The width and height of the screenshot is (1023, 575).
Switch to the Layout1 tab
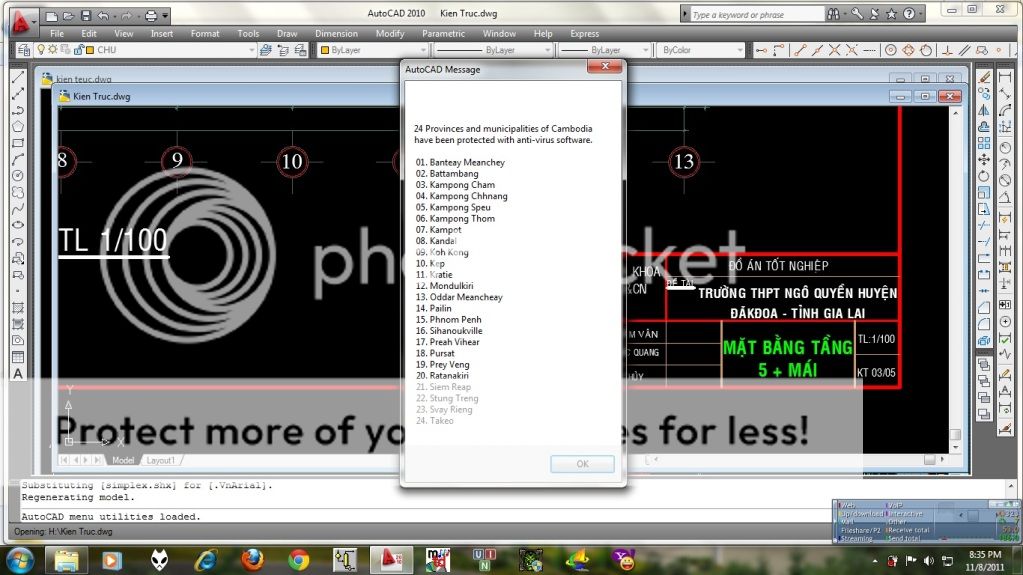click(x=160, y=460)
